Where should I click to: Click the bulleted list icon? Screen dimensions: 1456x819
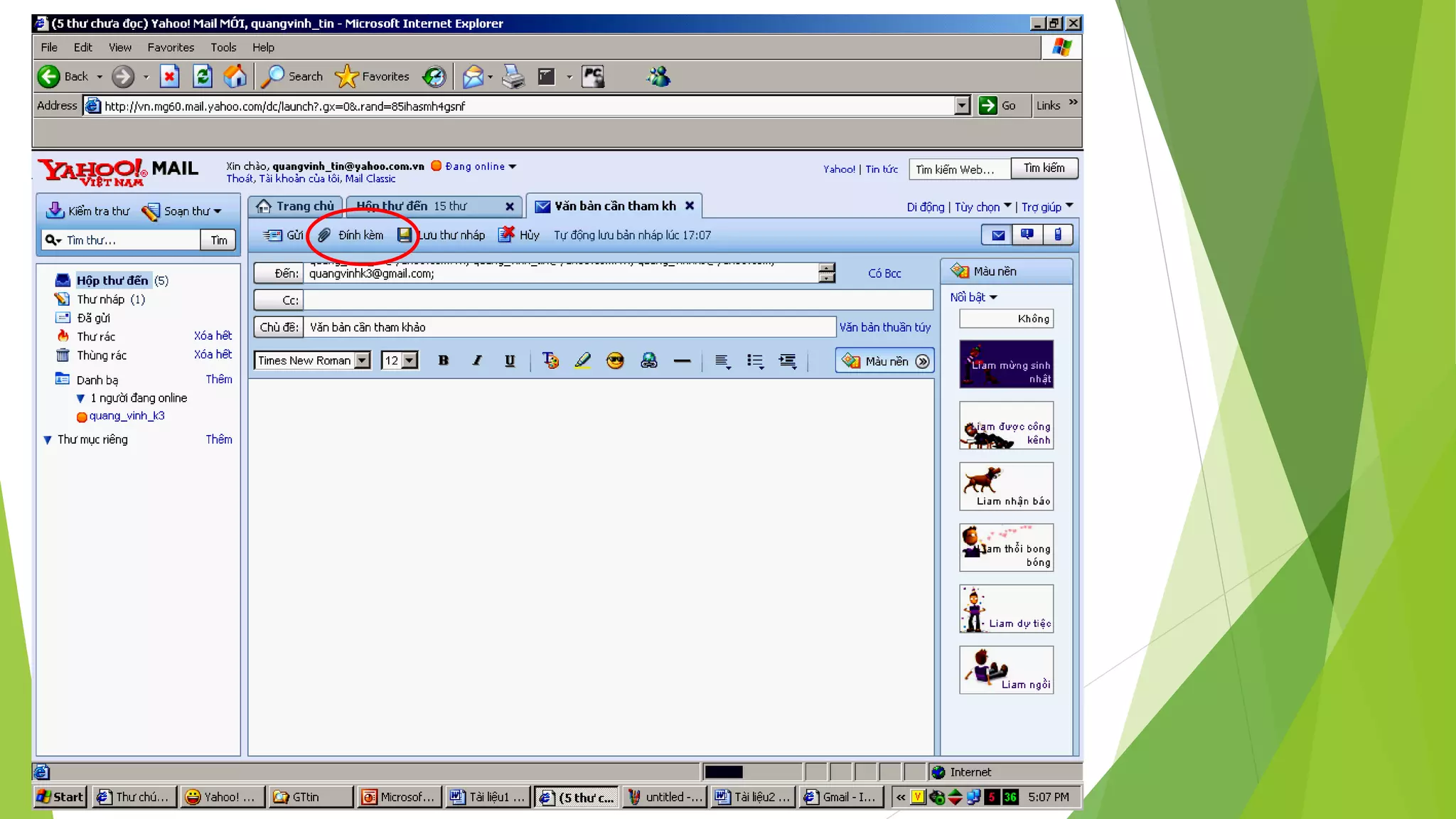click(755, 361)
